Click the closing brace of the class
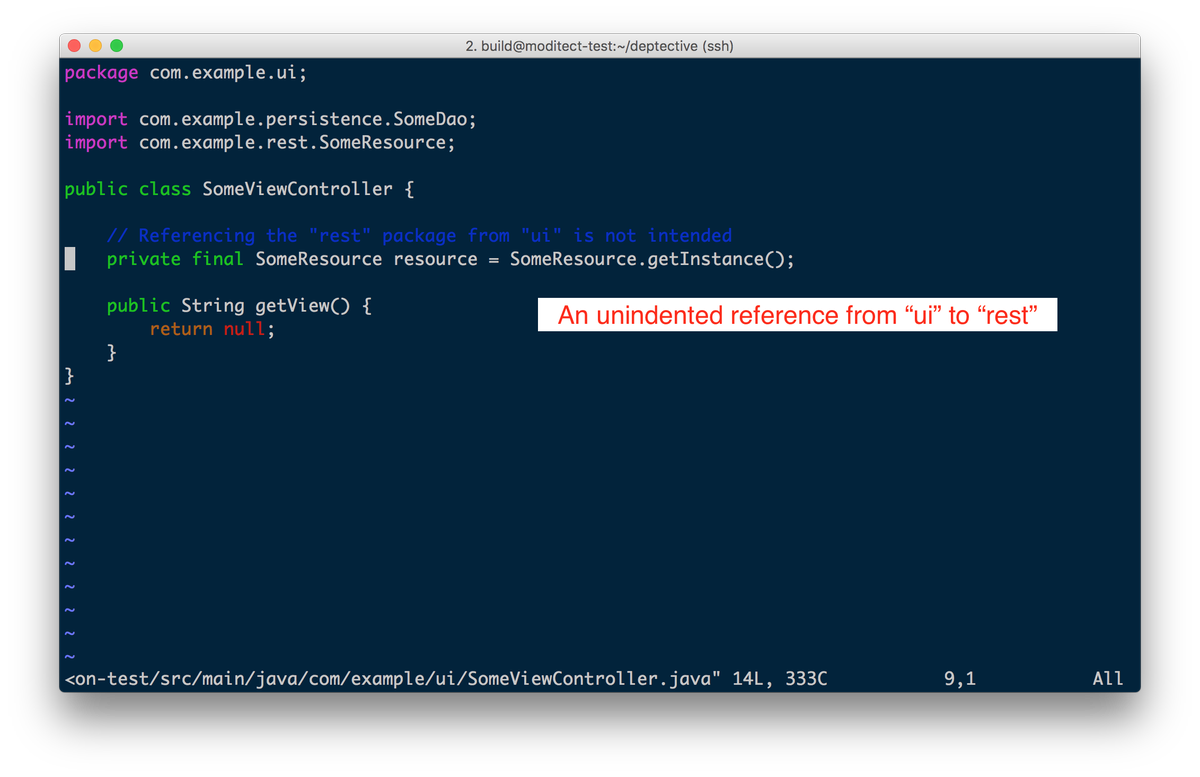This screenshot has width=1200, height=777. [68, 375]
